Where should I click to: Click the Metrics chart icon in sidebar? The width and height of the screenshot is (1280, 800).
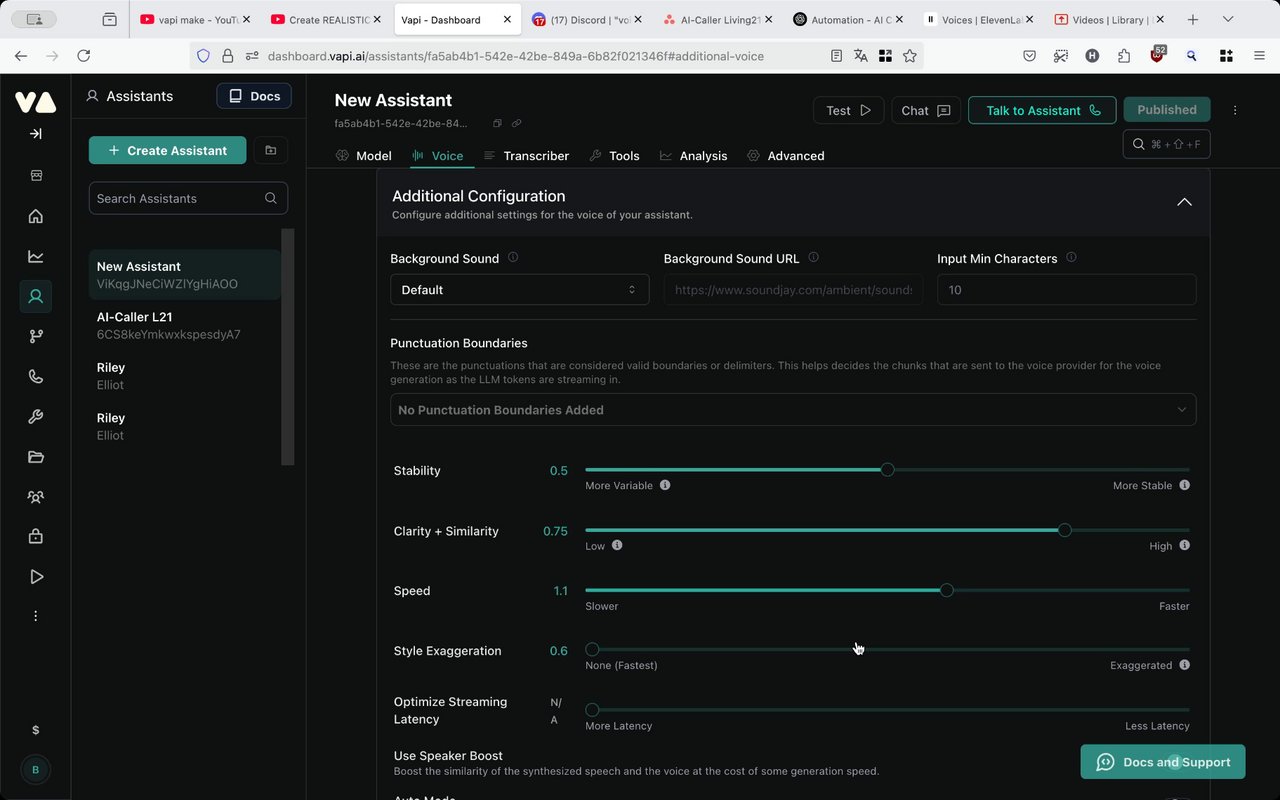(x=36, y=256)
